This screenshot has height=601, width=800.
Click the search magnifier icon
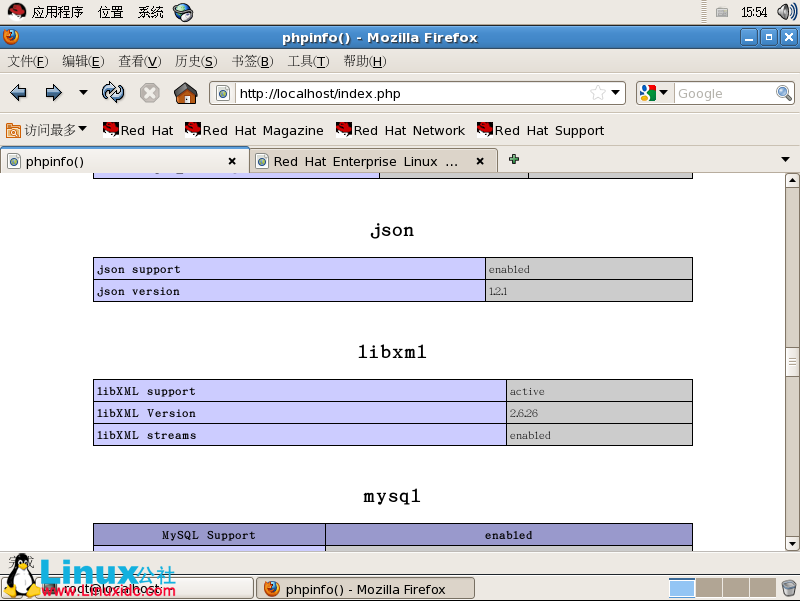point(784,93)
